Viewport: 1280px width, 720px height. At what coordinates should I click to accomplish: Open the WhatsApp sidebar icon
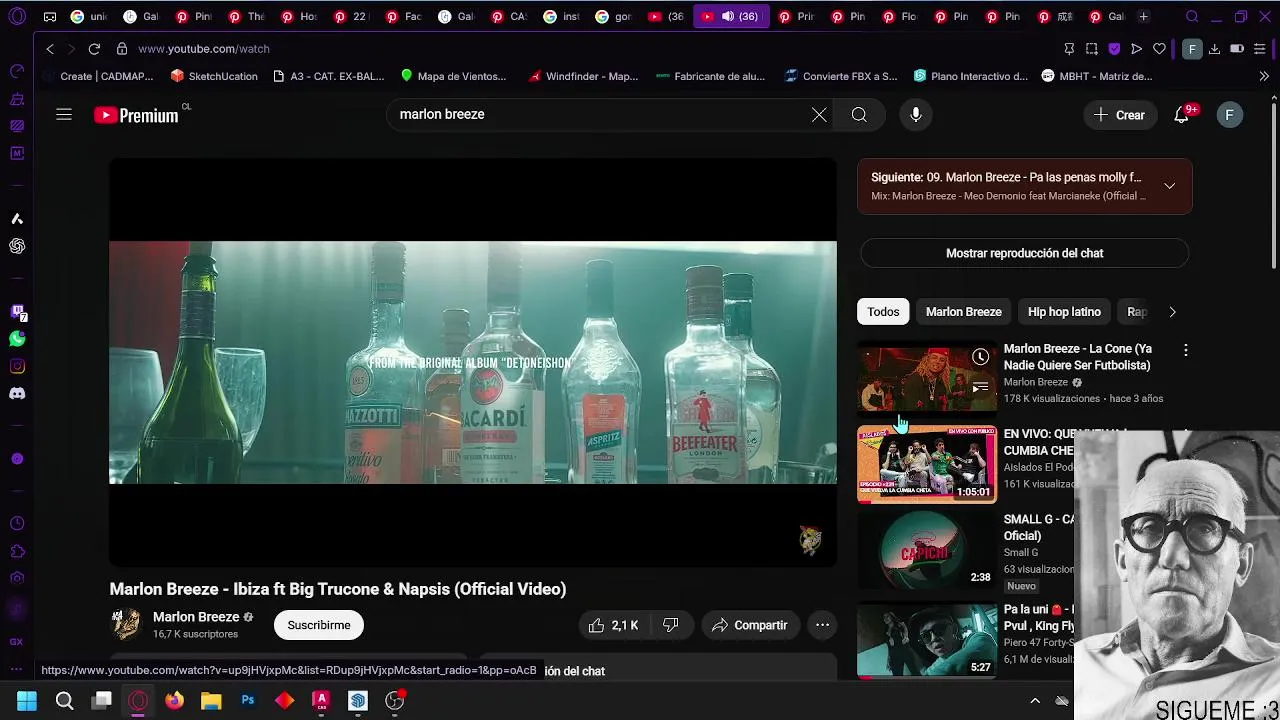pyautogui.click(x=17, y=339)
